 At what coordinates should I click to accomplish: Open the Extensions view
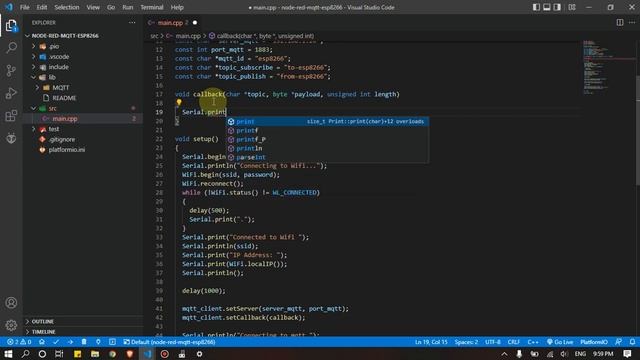[11, 116]
